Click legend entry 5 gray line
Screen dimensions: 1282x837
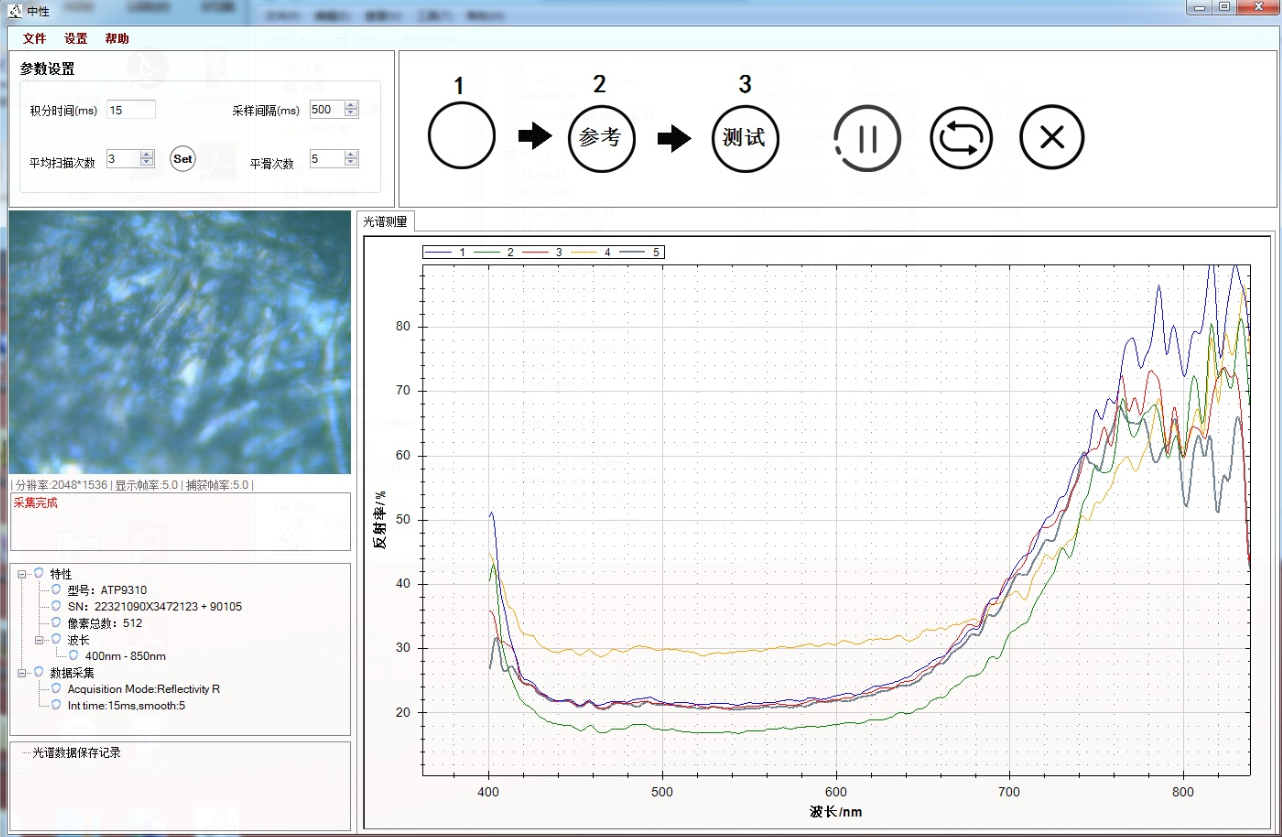[x=639, y=252]
